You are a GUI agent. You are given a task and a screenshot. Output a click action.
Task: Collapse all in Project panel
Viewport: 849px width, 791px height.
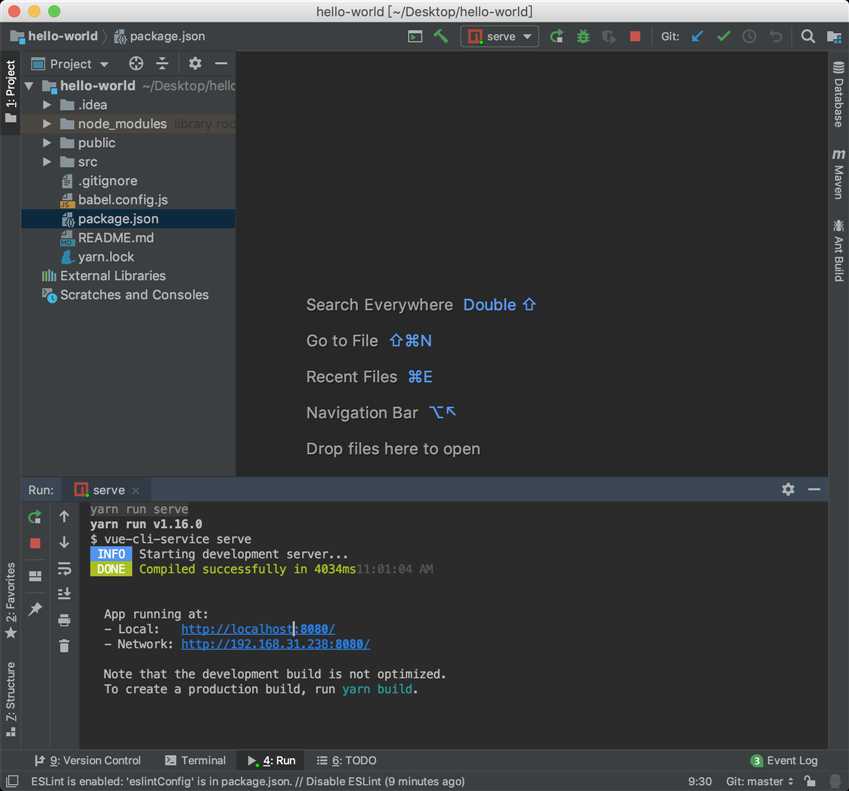pos(162,64)
